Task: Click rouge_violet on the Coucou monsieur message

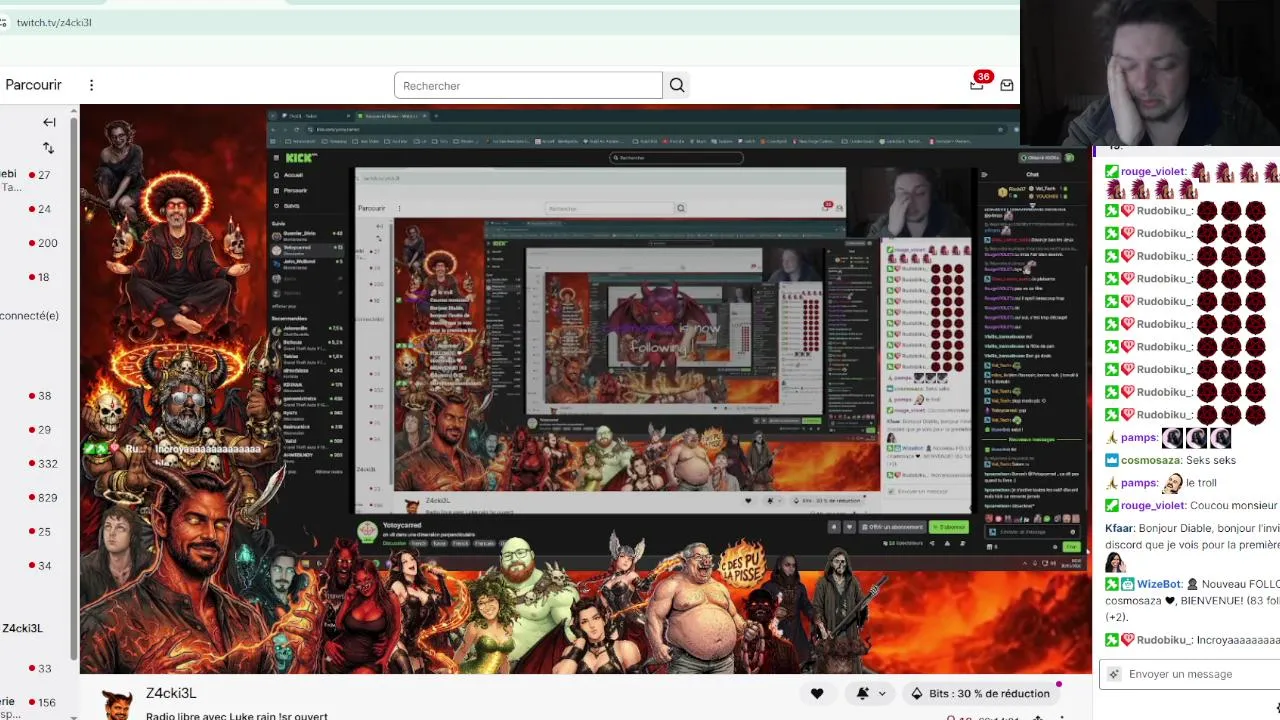Action: [1153, 506]
